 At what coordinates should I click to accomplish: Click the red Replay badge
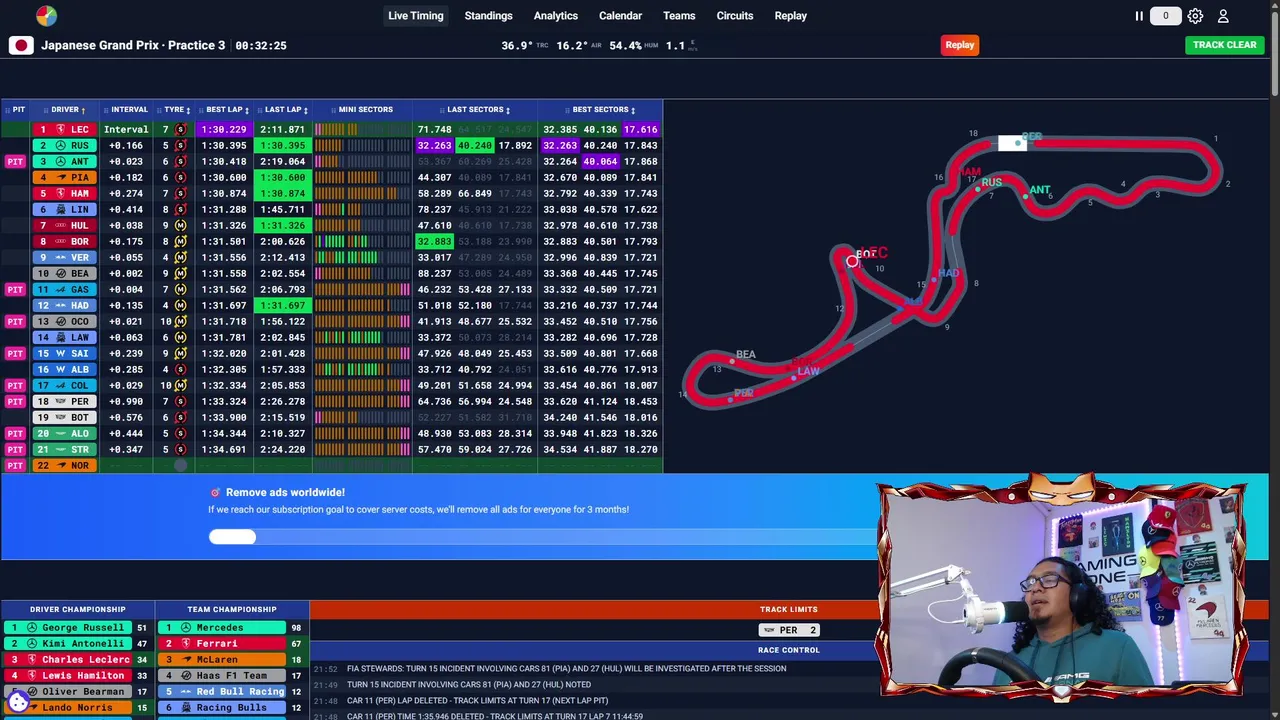pos(960,45)
